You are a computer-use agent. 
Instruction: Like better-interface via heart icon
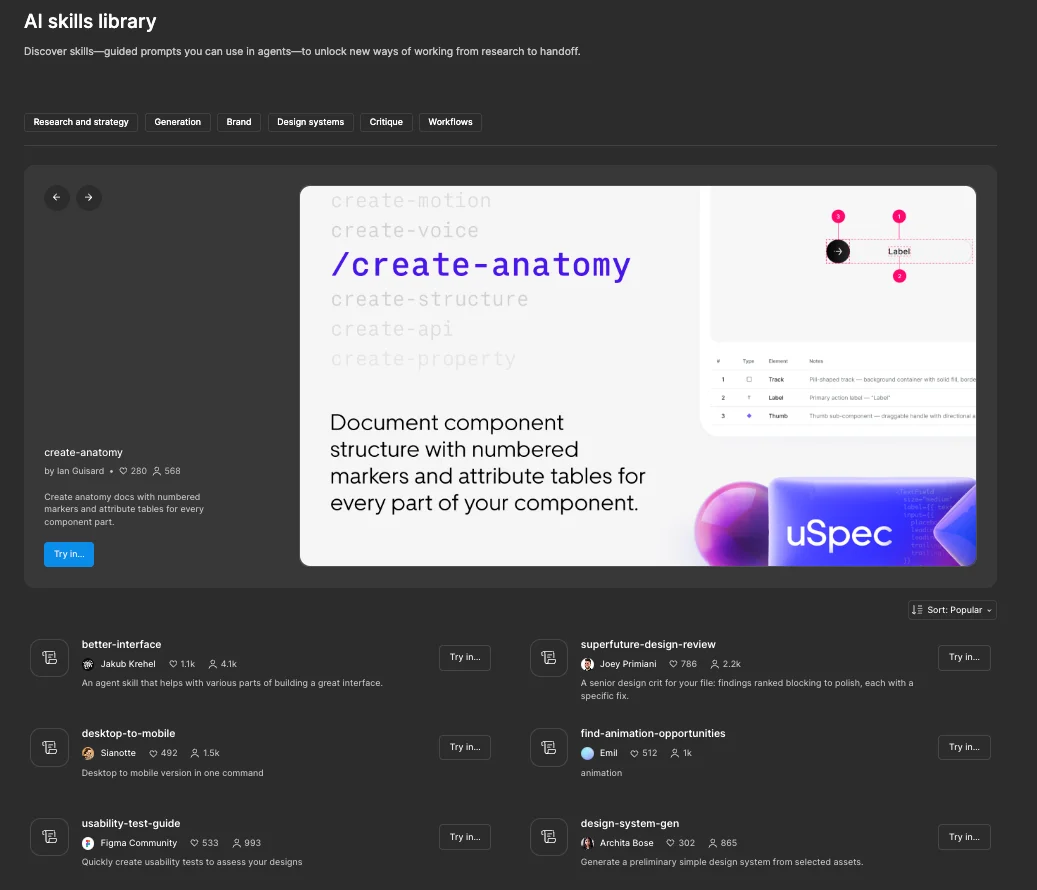(x=173, y=664)
